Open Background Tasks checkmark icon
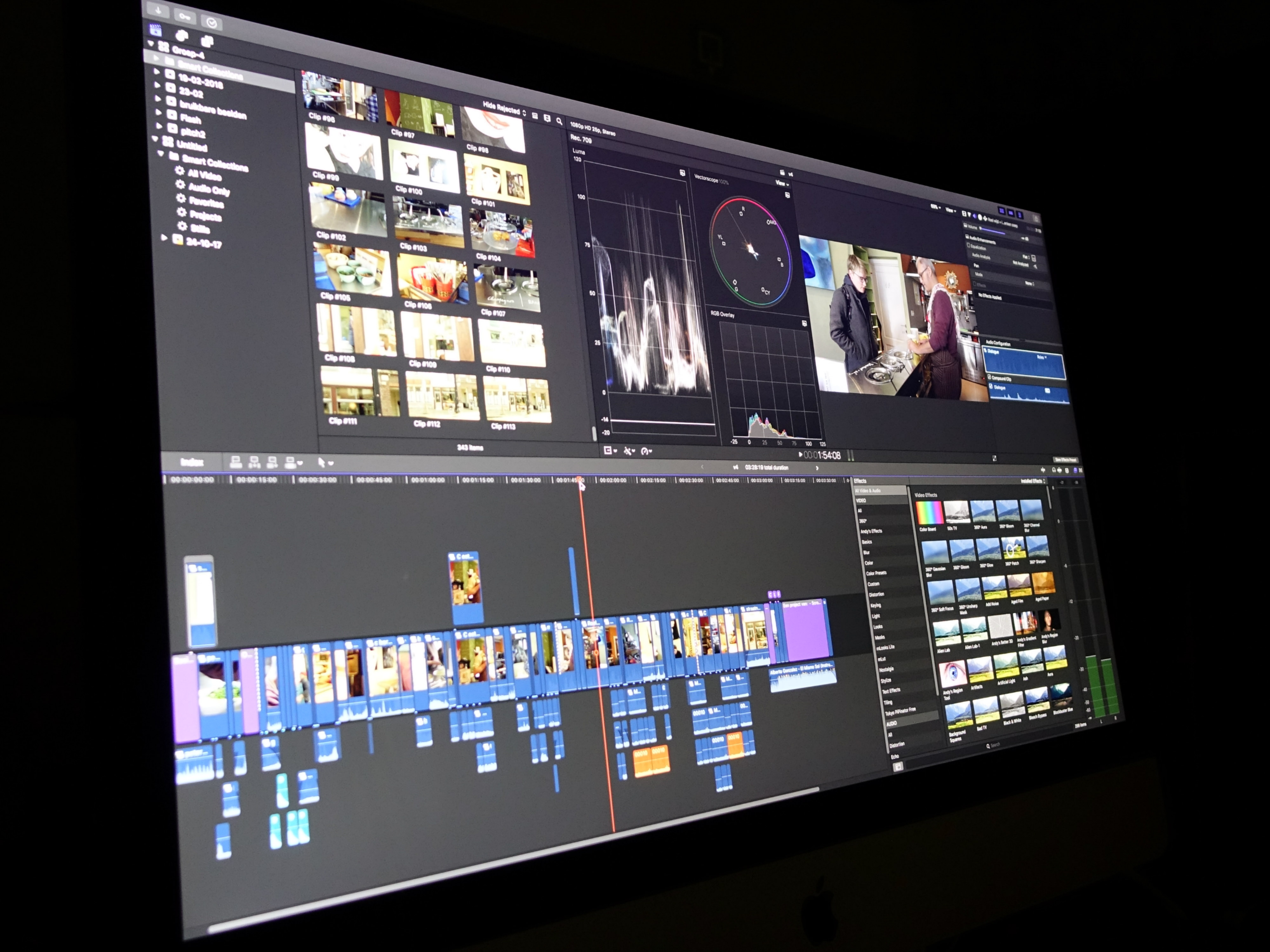The height and width of the screenshot is (952, 1270). pos(211,23)
